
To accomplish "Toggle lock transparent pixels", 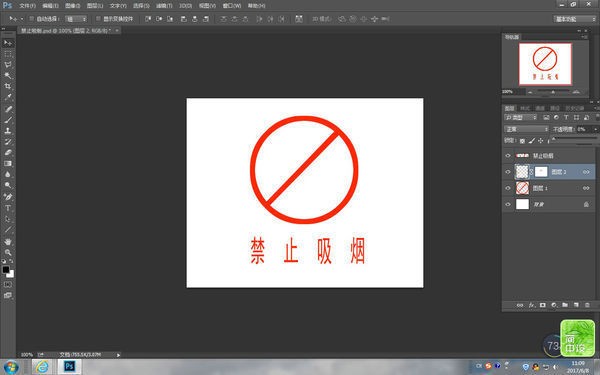I will pos(522,141).
